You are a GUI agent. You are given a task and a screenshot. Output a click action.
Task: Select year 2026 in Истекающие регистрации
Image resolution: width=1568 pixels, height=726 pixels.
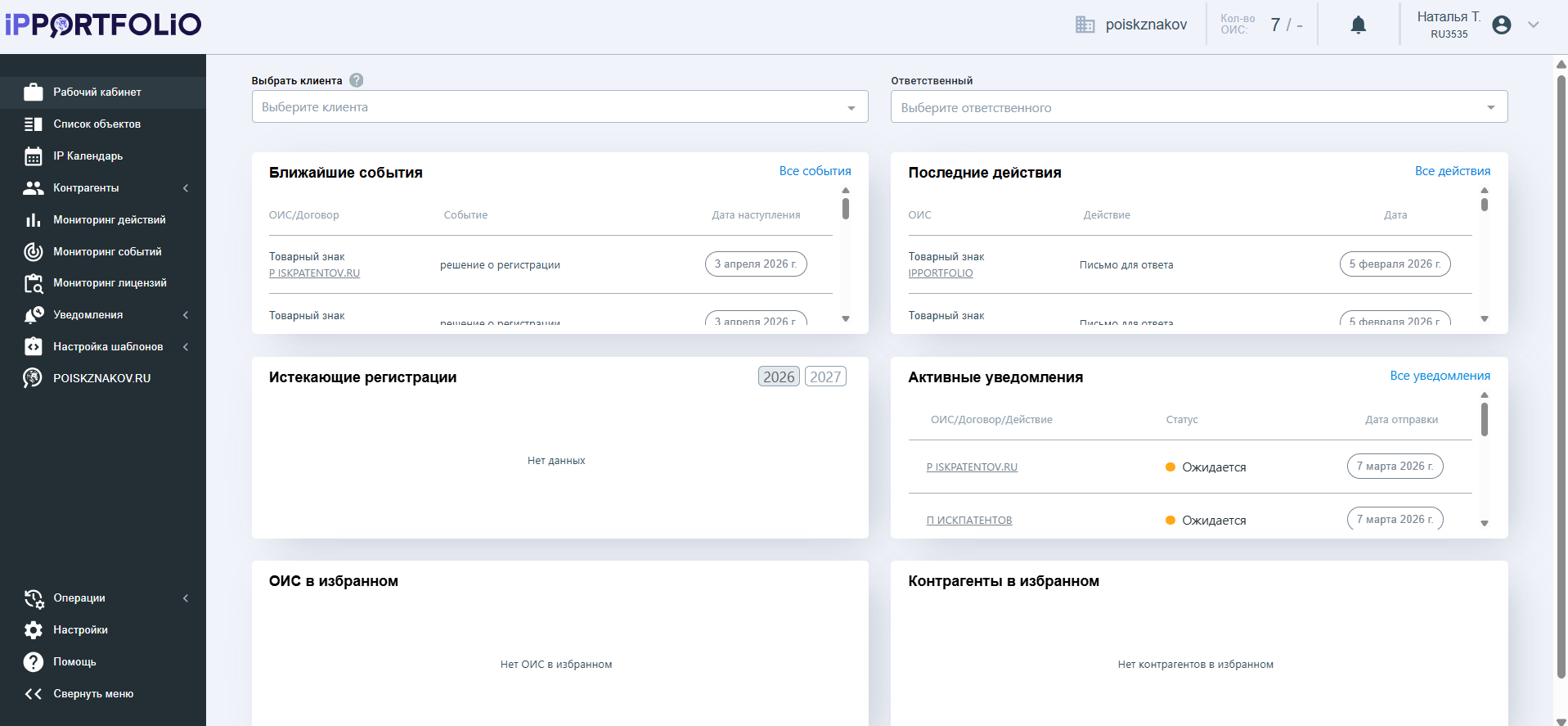(778, 377)
